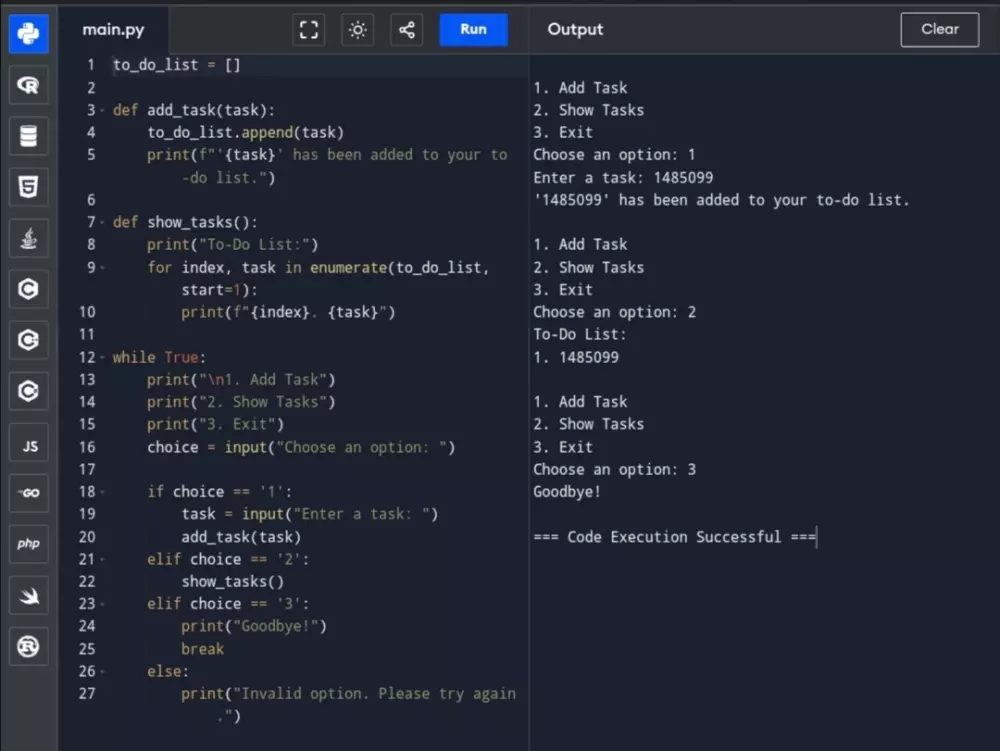The height and width of the screenshot is (751, 1000).
Task: Click 'To-Do List:' line in output
Action: 580,335
